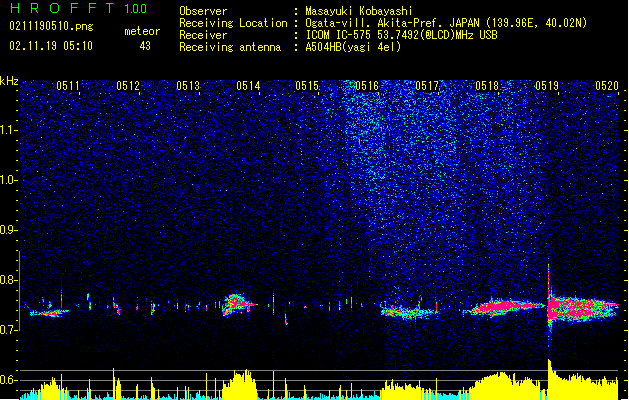Click the 0513 time marker
Image resolution: width=629 pixels, height=400 pixels.
tap(188, 86)
